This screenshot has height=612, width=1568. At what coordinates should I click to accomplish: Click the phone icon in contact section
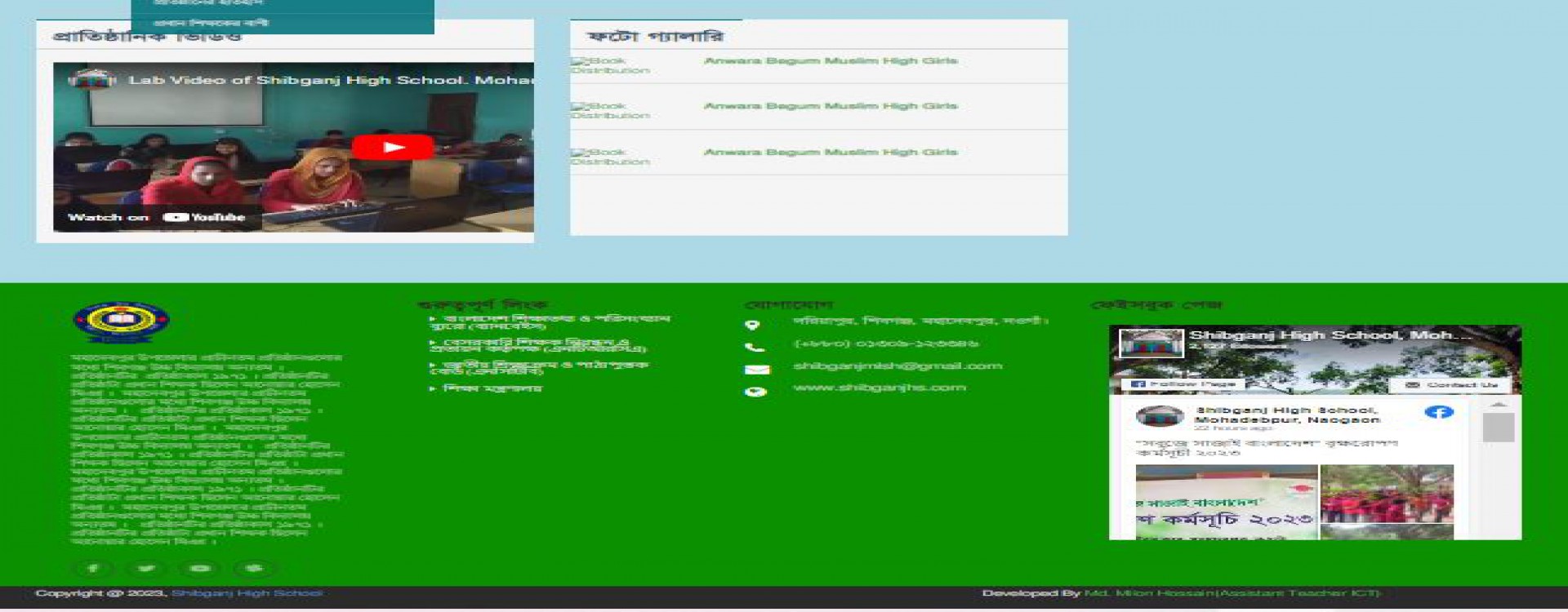(753, 347)
